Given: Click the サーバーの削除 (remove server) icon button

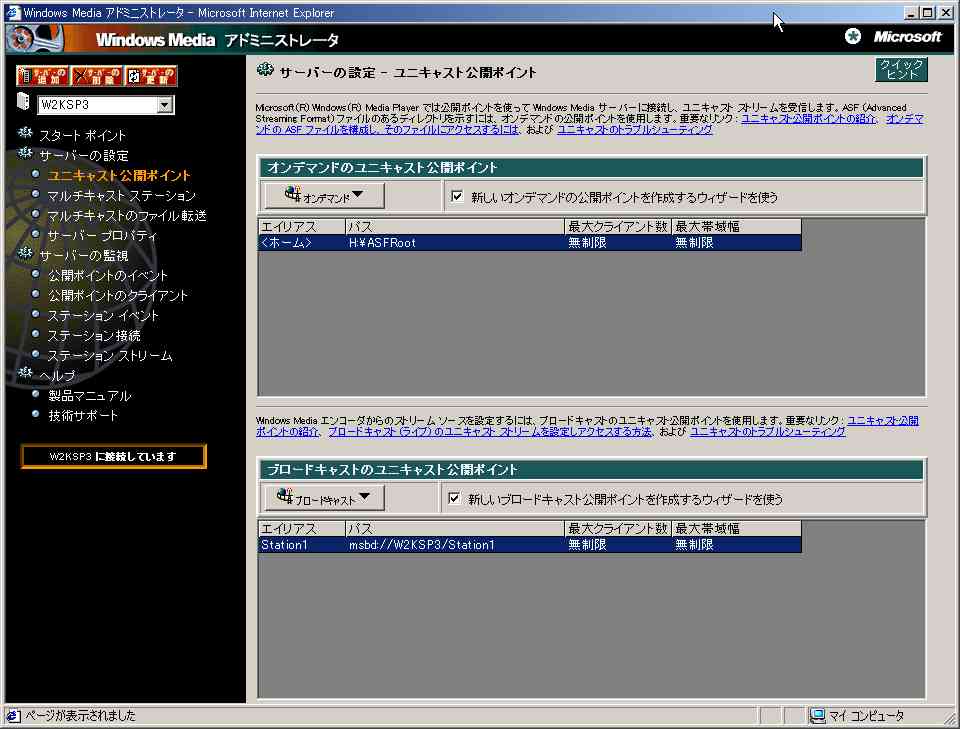Looking at the screenshot, I should 96,76.
